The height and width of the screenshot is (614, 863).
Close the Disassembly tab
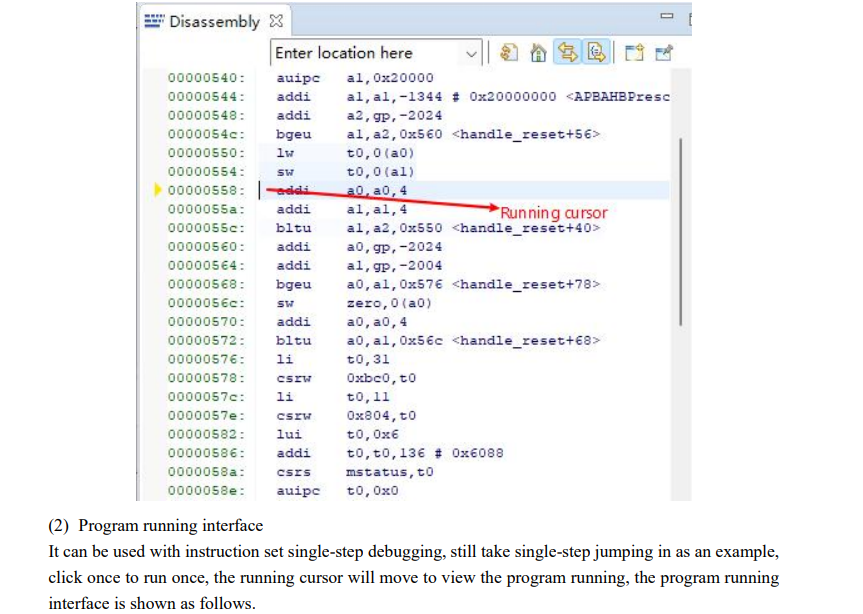(276, 21)
